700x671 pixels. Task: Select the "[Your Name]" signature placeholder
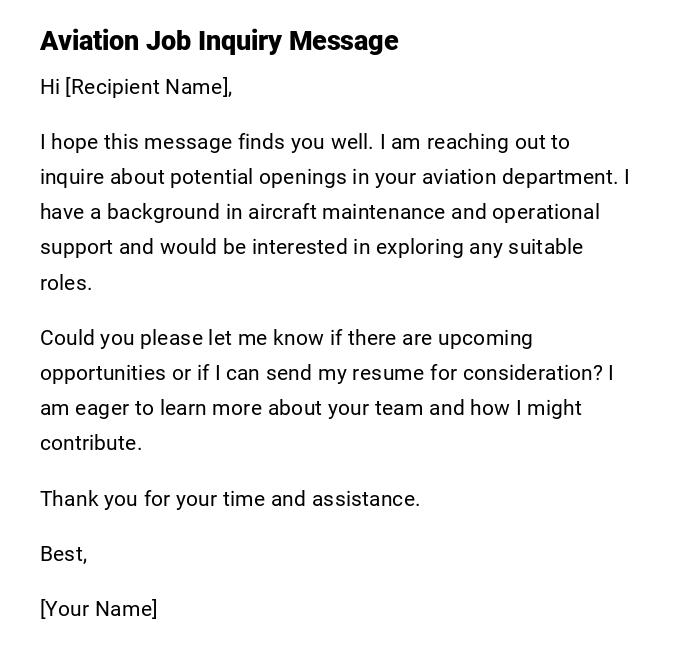(x=98, y=609)
